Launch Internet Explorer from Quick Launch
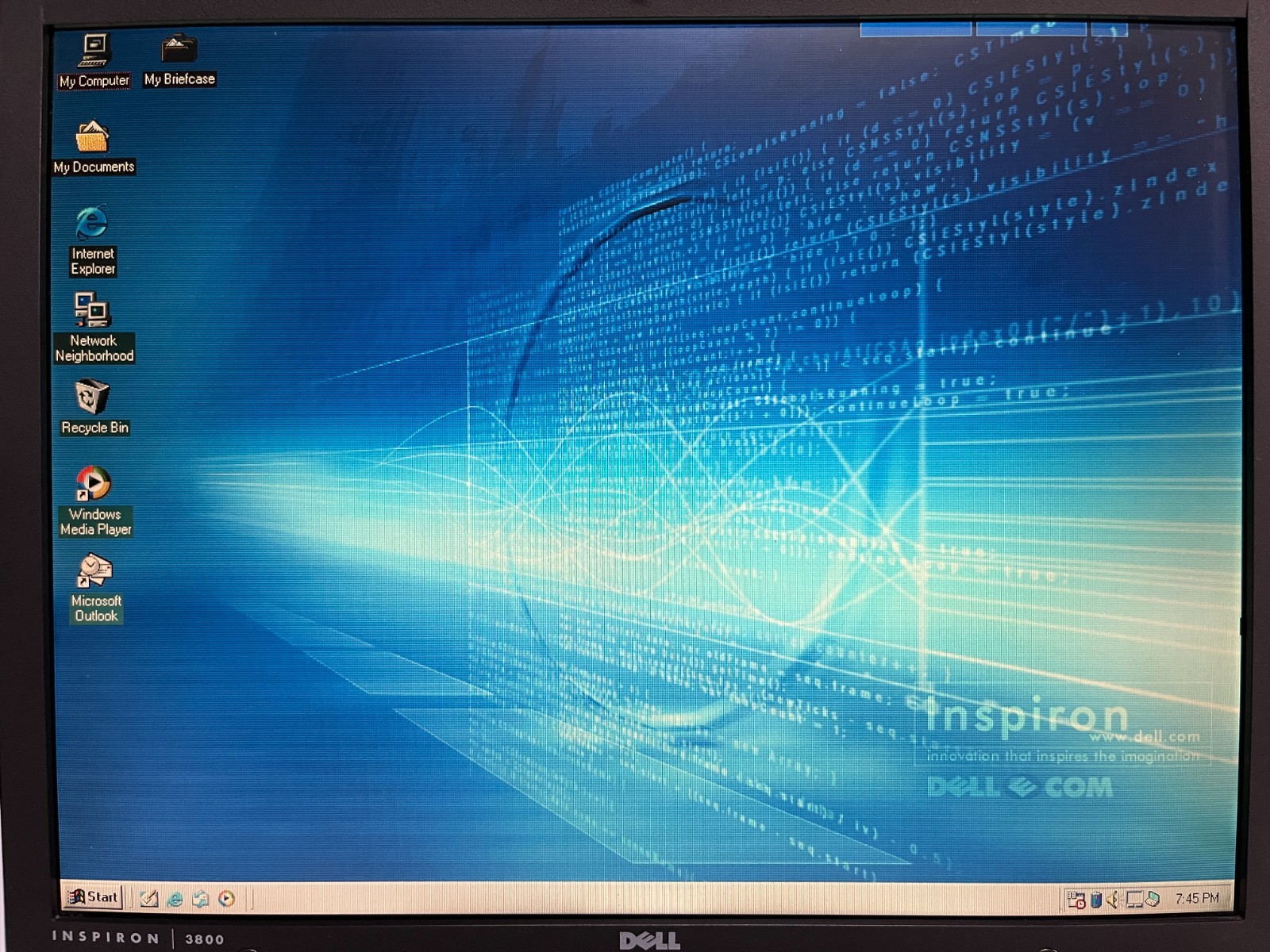Image resolution: width=1270 pixels, height=952 pixels. pos(175,898)
